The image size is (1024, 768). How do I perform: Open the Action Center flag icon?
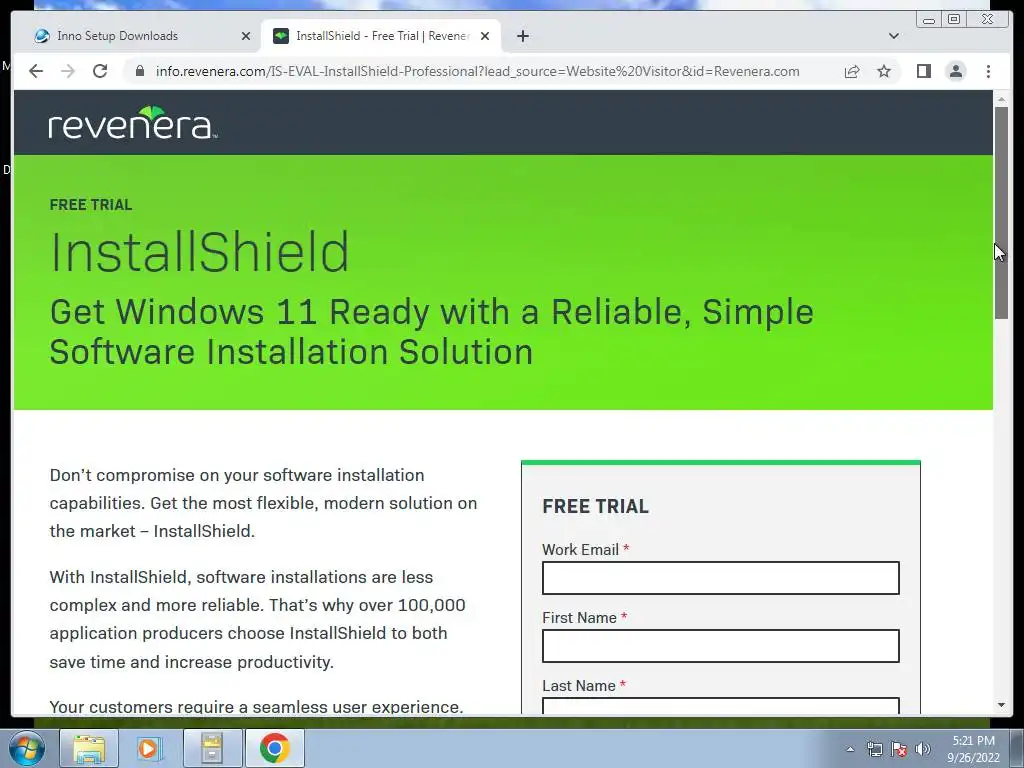click(899, 749)
